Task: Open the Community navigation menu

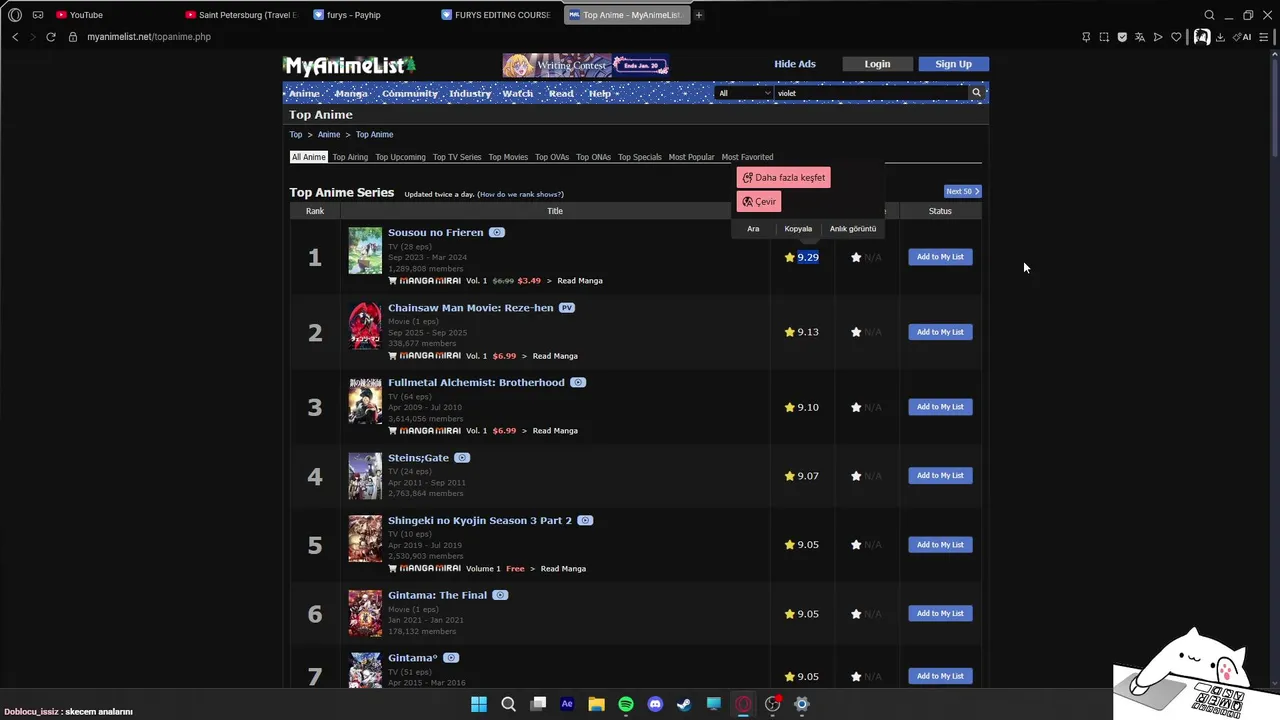Action: [x=410, y=93]
